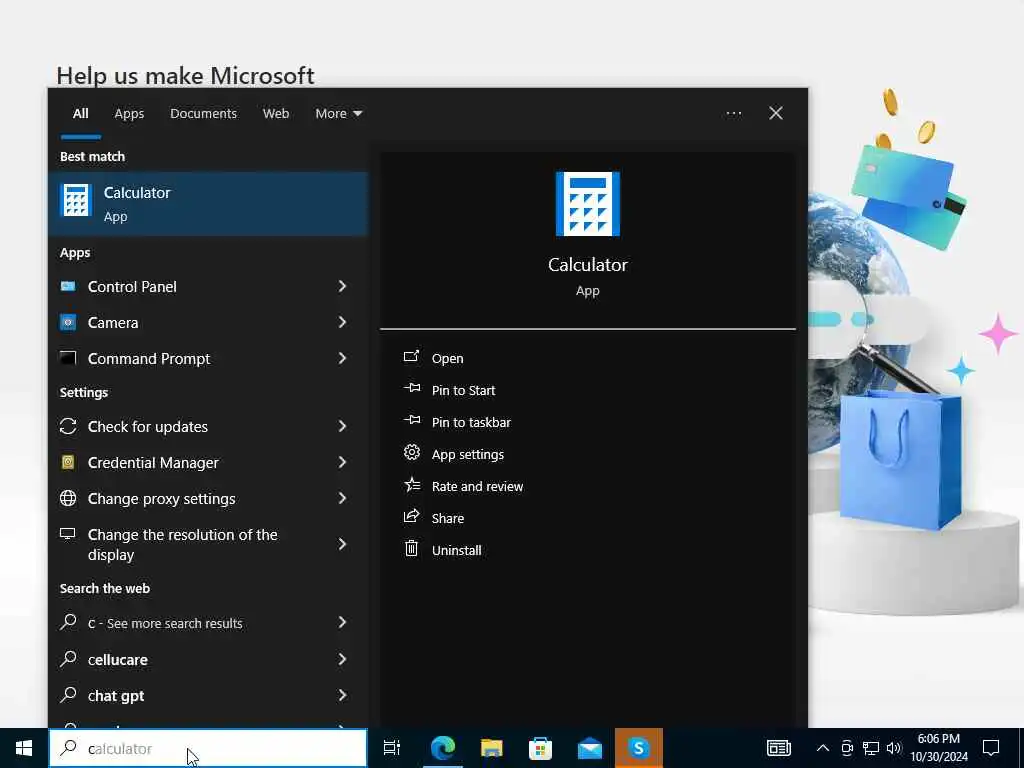The width and height of the screenshot is (1024, 768).
Task: Open network status tray icon
Action: tap(871, 748)
